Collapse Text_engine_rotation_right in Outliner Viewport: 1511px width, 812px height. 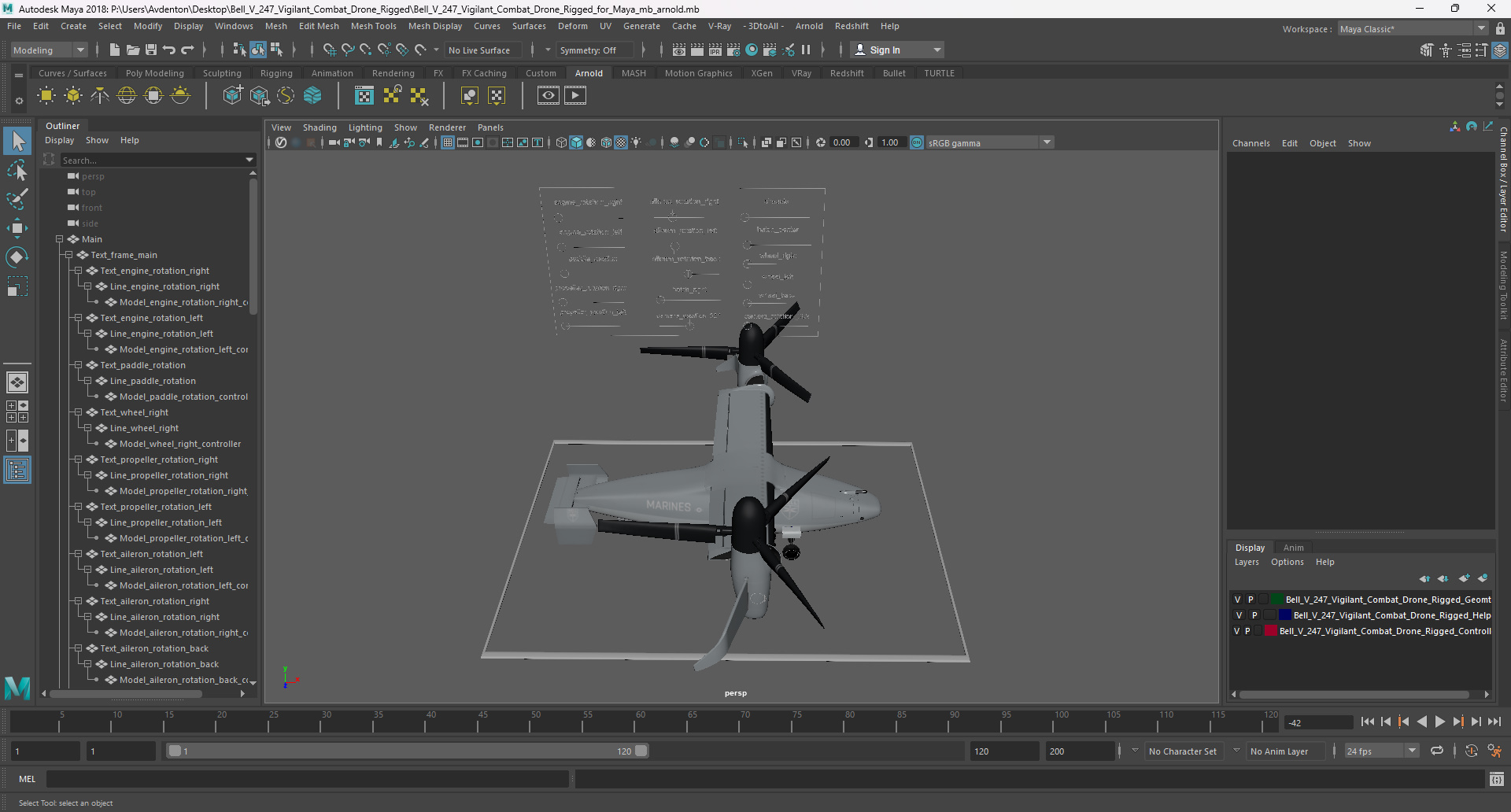click(78, 271)
